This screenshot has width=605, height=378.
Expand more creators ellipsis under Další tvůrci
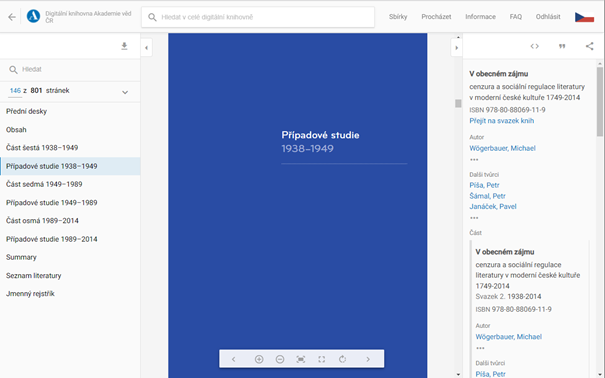pos(474,218)
